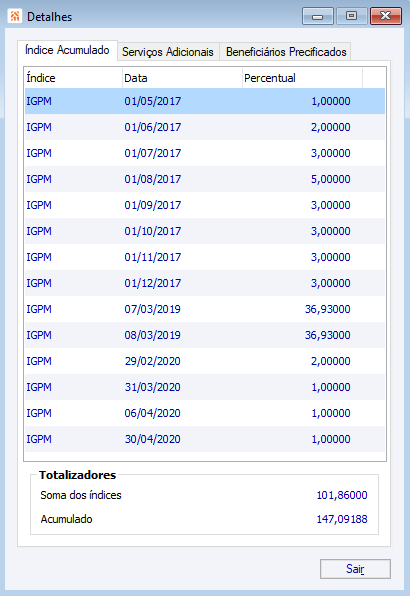Select the date cell 01/10/2017
Screen dimensions: 410x596
(x=152, y=231)
